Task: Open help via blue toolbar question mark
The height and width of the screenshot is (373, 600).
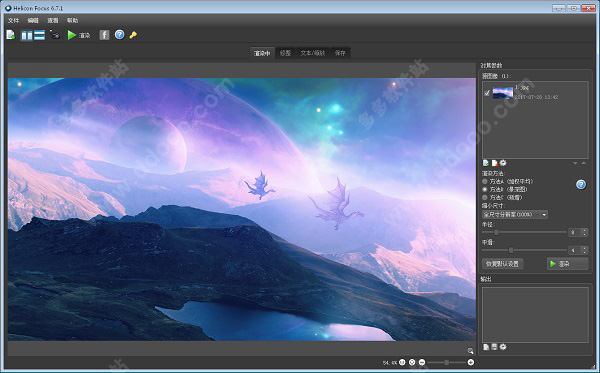Action: (119, 35)
